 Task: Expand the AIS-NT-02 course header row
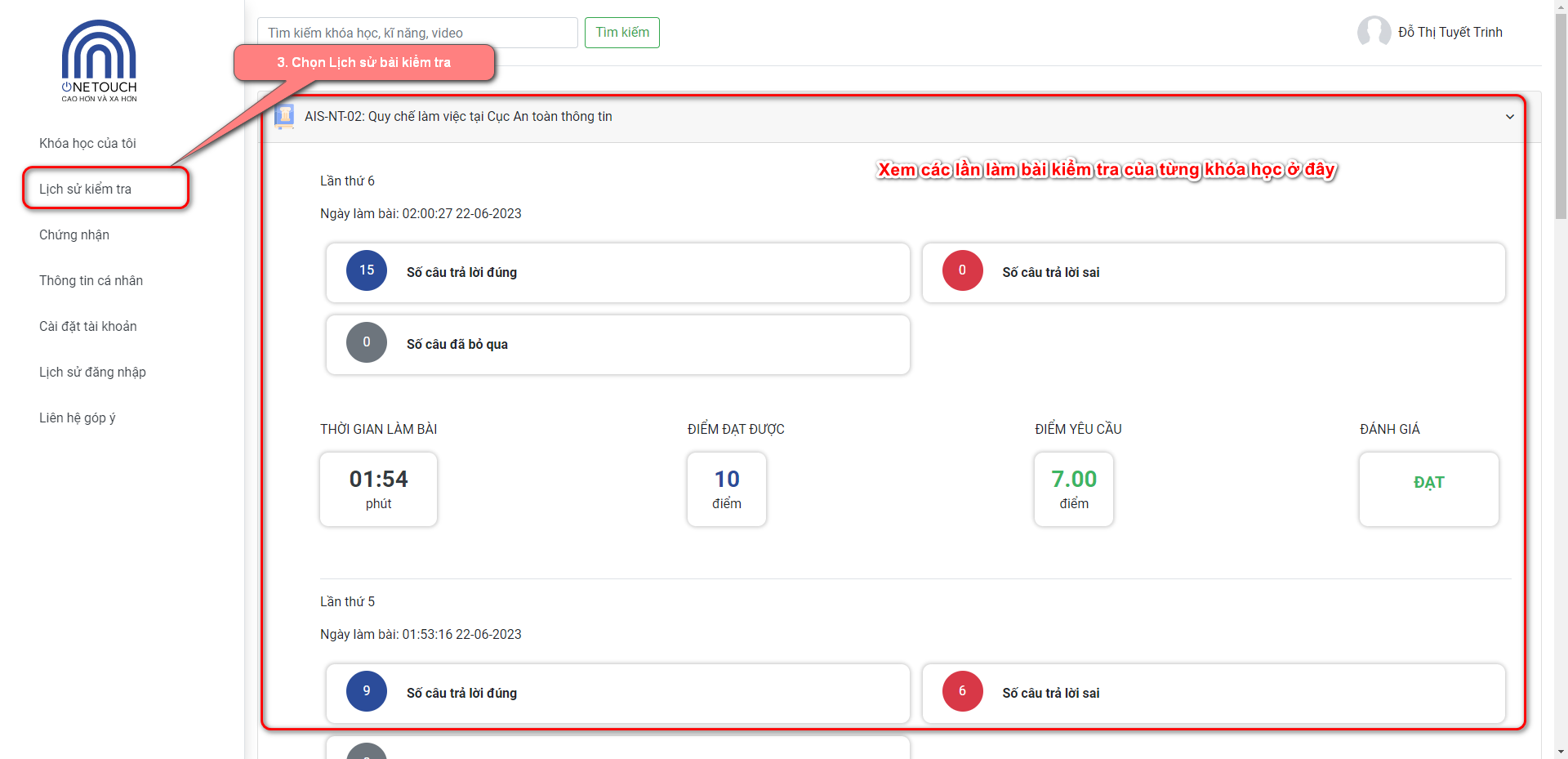pos(817,117)
